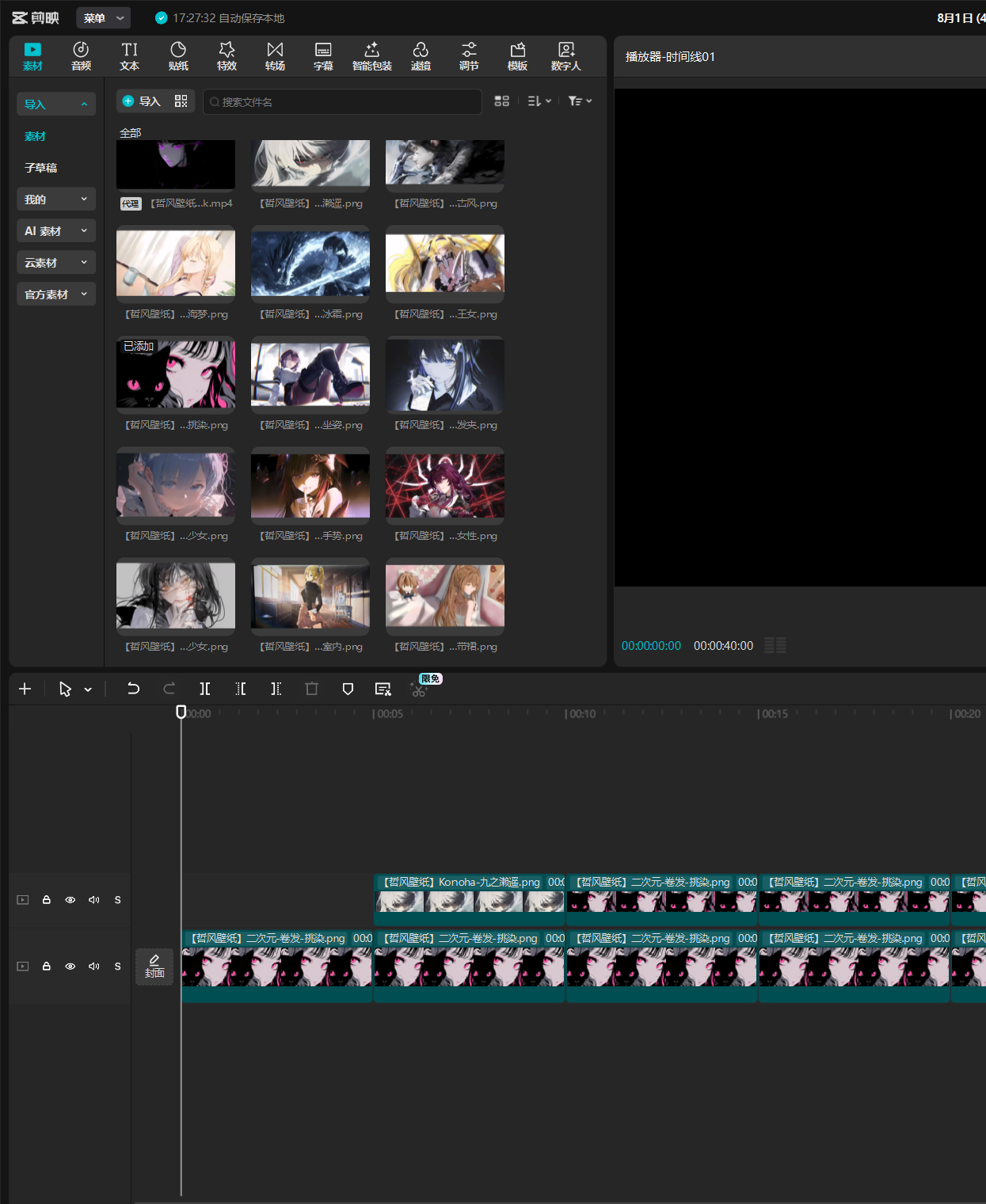Image resolution: width=986 pixels, height=1204 pixels.
Task: Select the 素材 media tab icon
Action: point(32,56)
